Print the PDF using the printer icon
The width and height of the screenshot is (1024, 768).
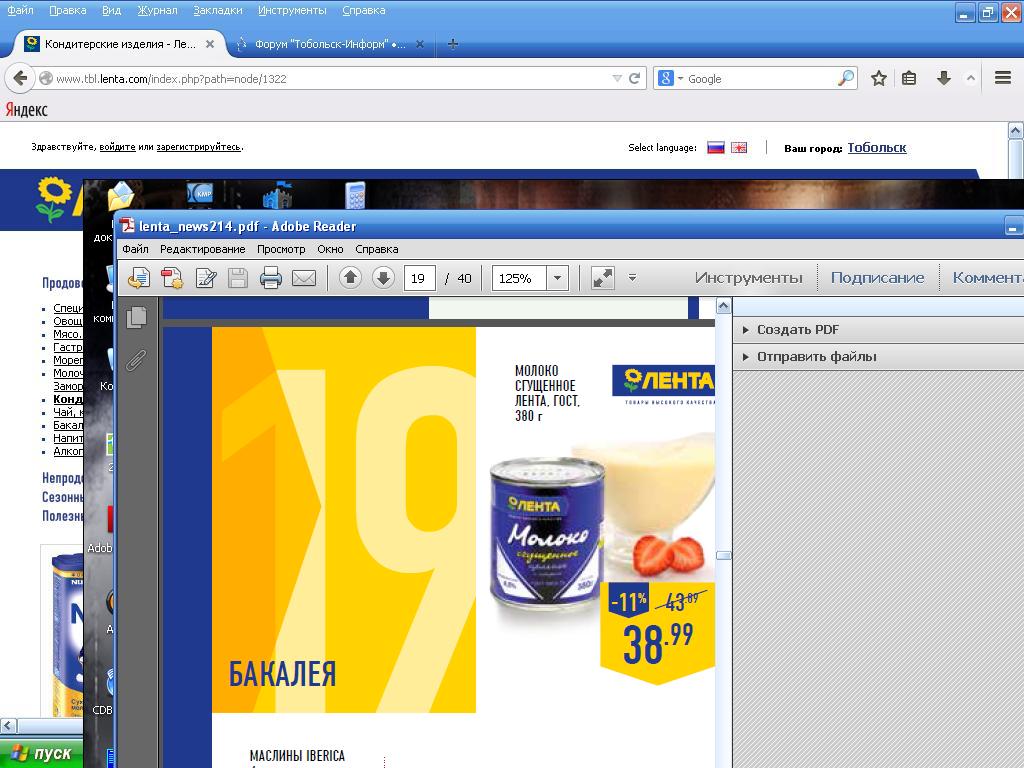tap(270, 278)
